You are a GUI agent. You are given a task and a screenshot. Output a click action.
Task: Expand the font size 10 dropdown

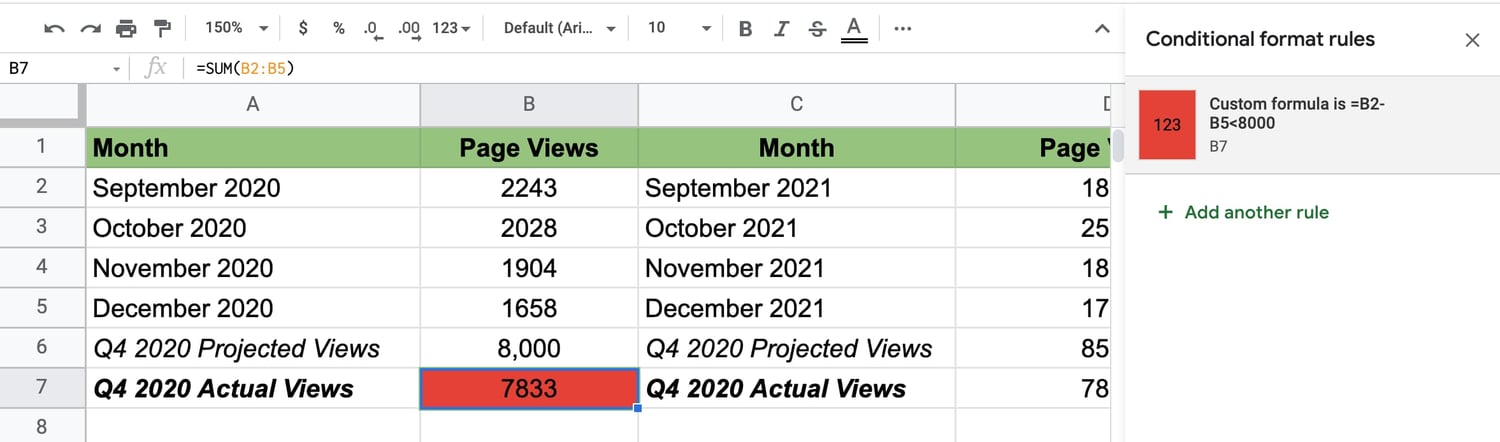(x=679, y=28)
